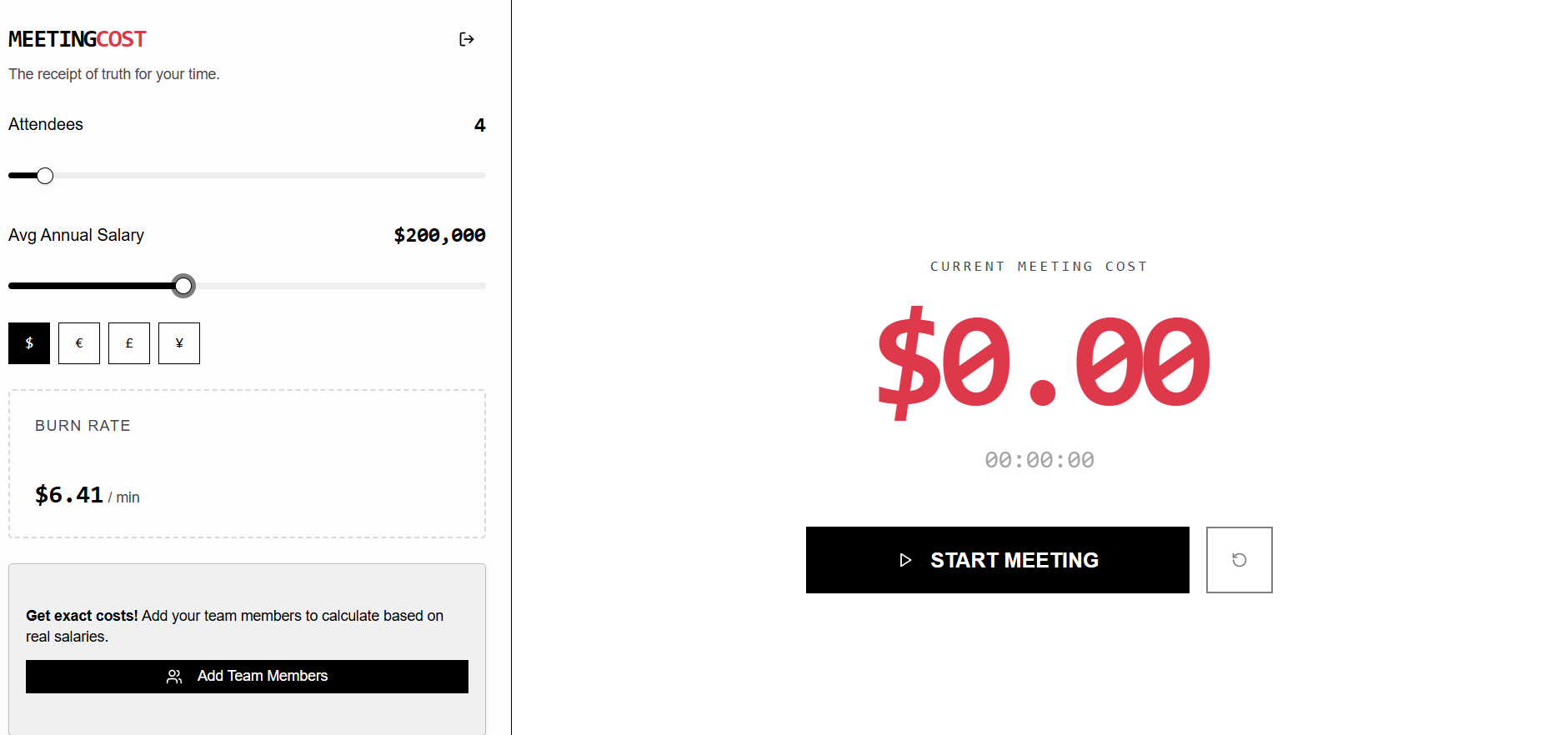Click the team members icon on Add Team Members
The image size is (1568, 735).
(x=174, y=676)
